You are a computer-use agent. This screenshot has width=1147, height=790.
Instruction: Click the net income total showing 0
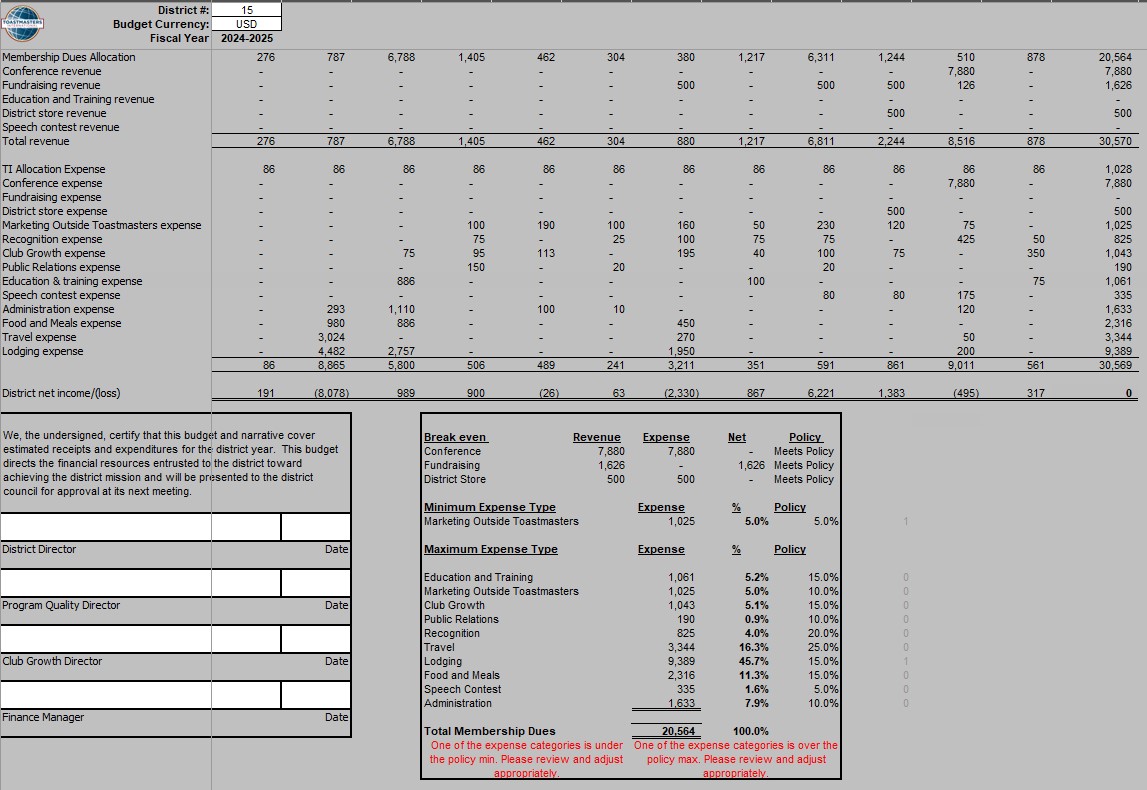tap(1129, 393)
